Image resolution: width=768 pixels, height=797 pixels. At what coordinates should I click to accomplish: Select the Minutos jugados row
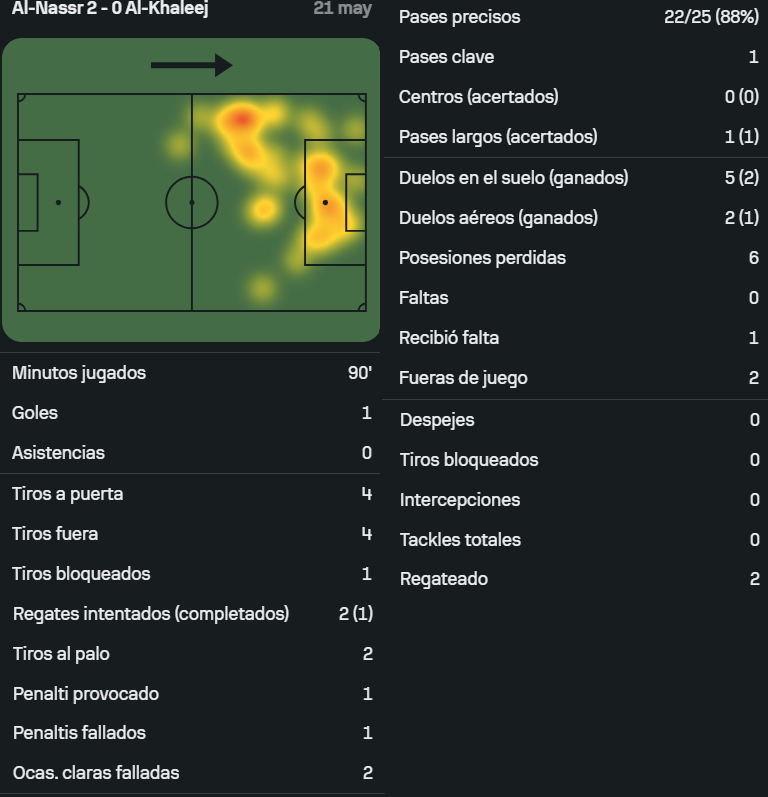192,373
